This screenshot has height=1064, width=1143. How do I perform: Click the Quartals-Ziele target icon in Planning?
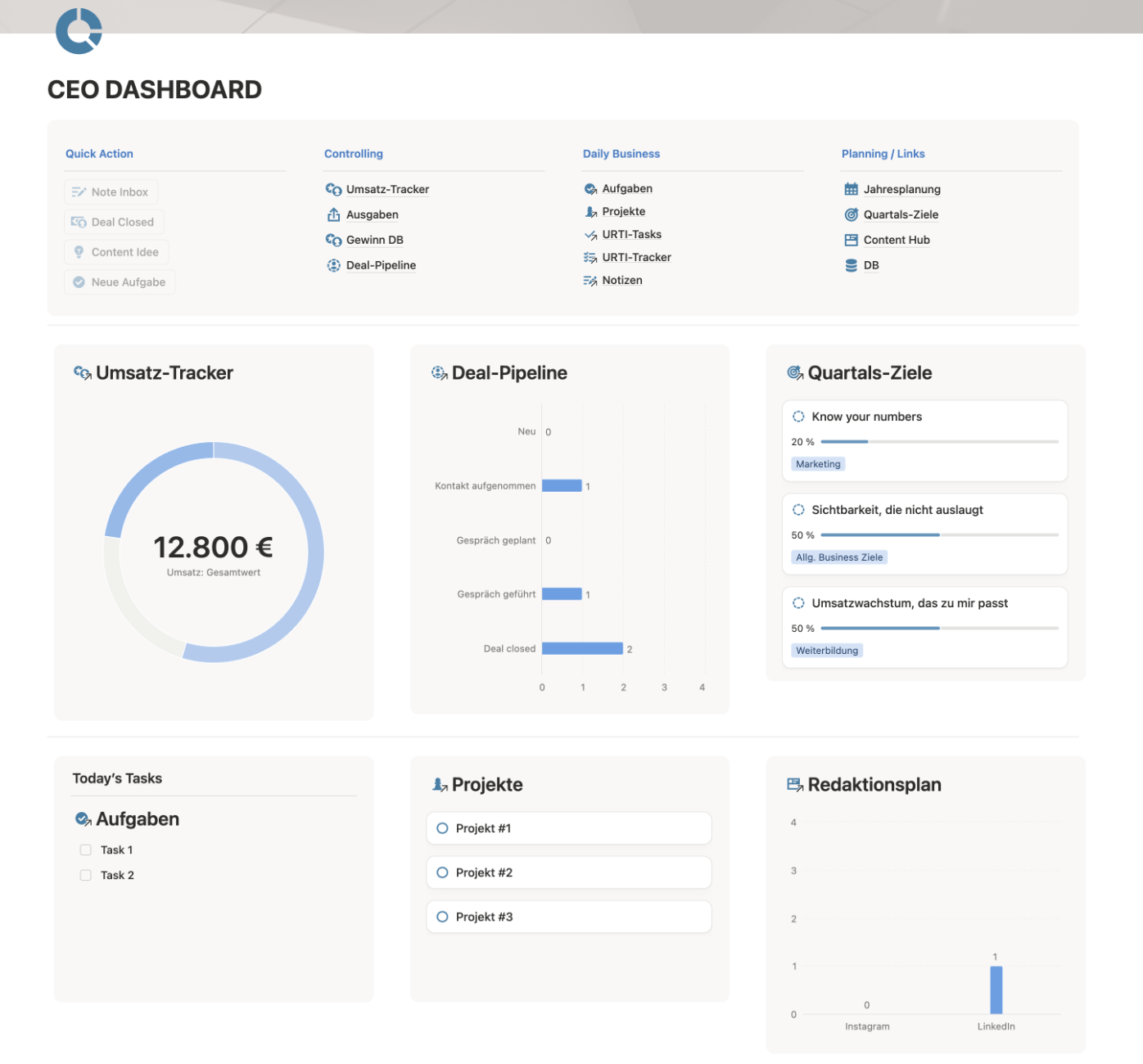point(852,214)
